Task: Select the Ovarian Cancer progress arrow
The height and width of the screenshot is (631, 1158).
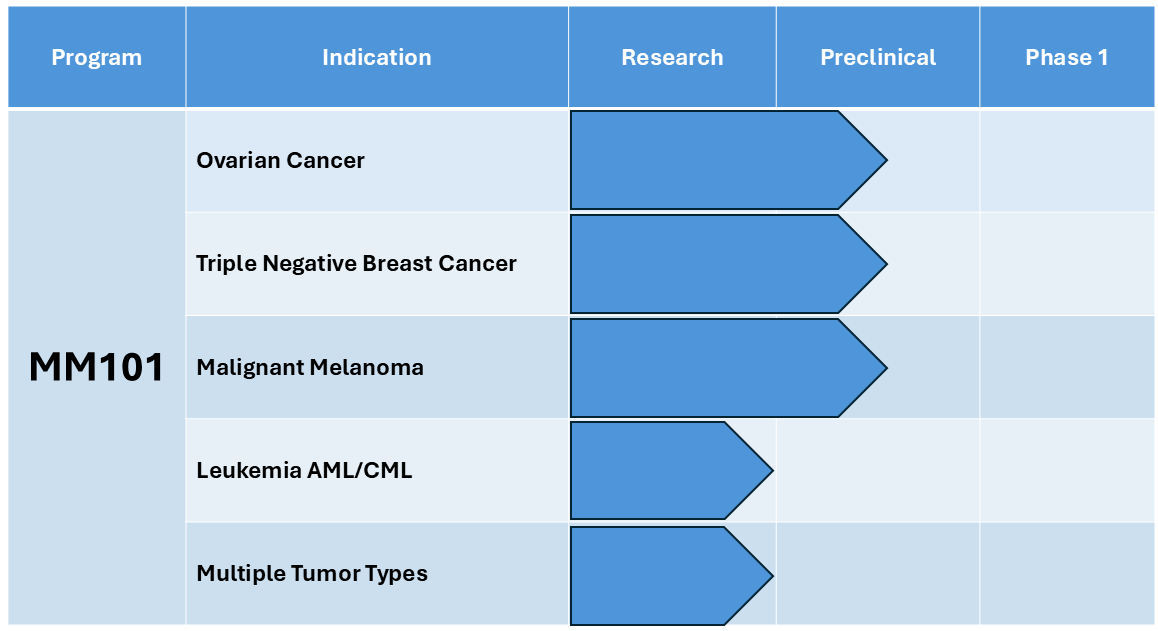Action: [728, 160]
